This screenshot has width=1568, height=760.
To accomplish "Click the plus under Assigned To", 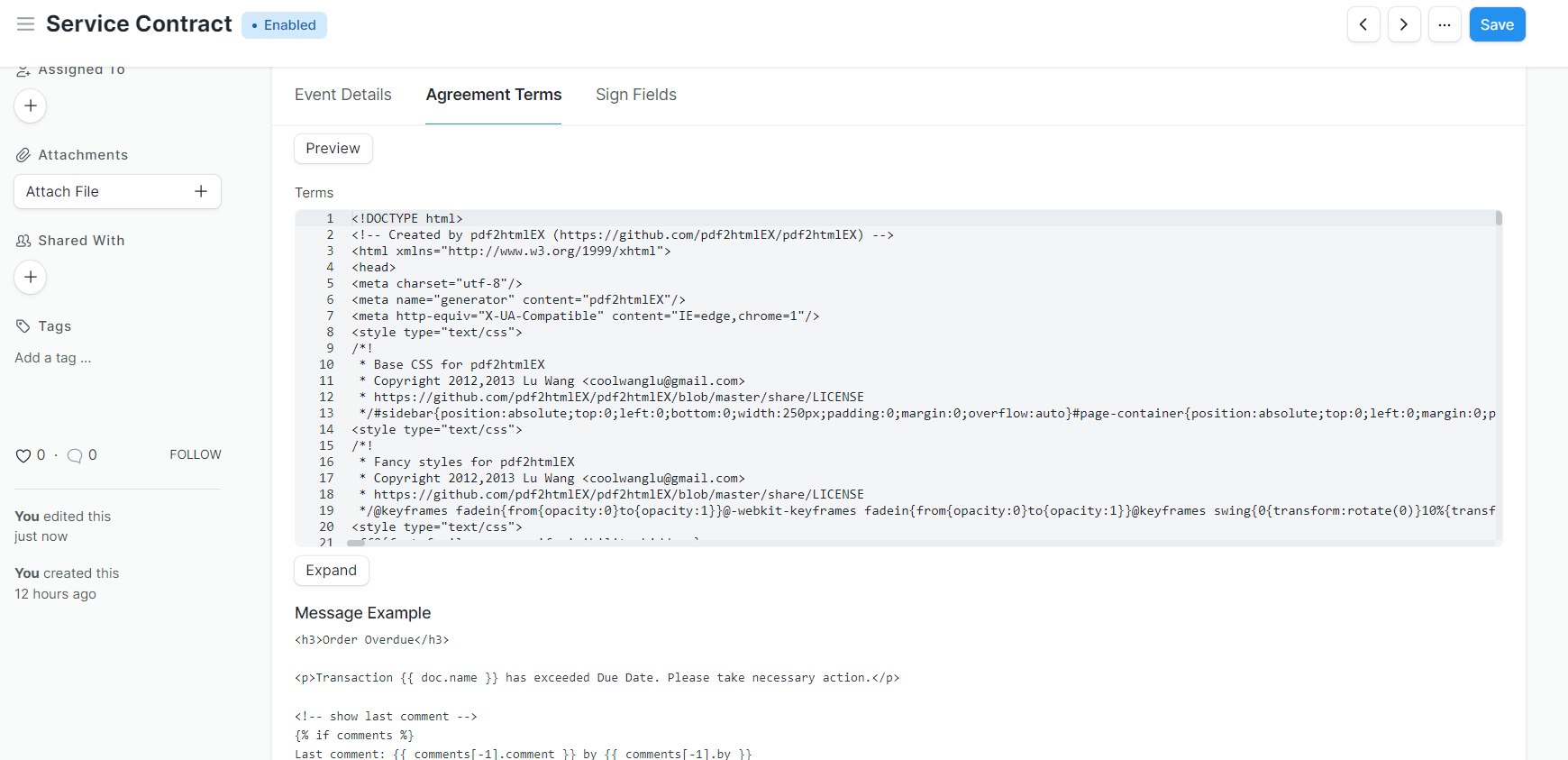I will click(x=31, y=105).
